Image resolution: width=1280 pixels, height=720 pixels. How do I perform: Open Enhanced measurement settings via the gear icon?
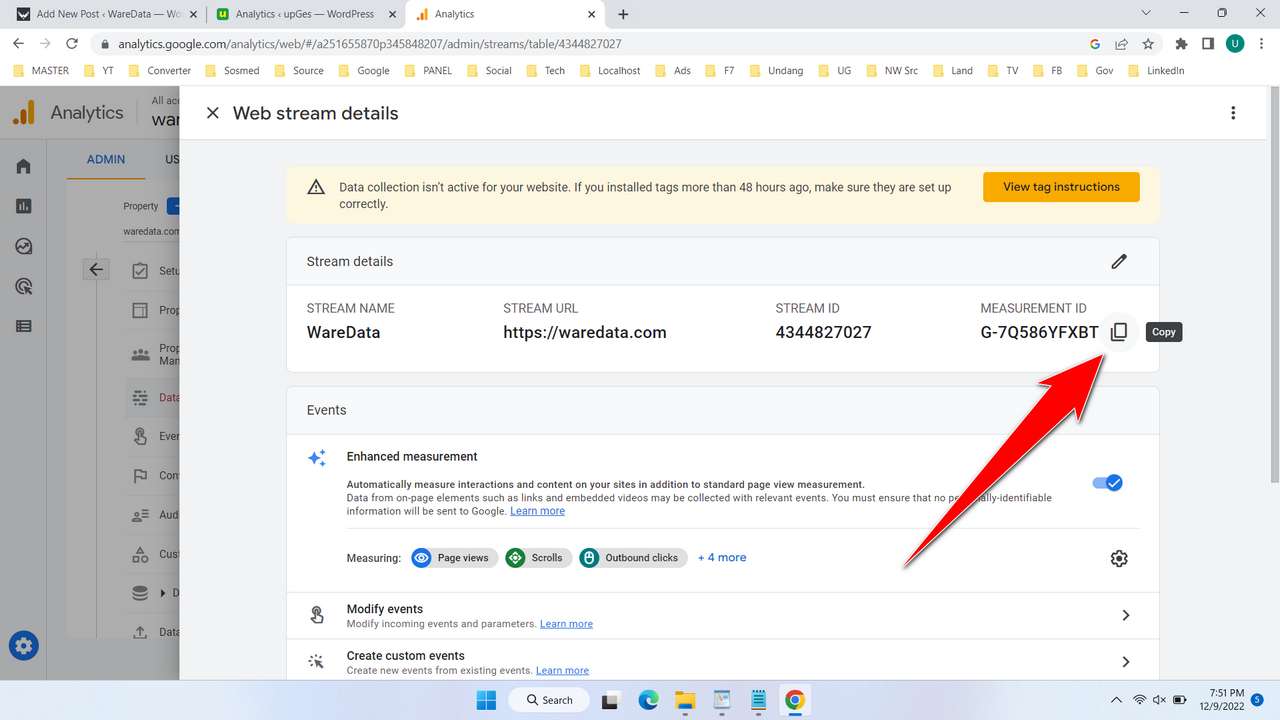point(1118,558)
